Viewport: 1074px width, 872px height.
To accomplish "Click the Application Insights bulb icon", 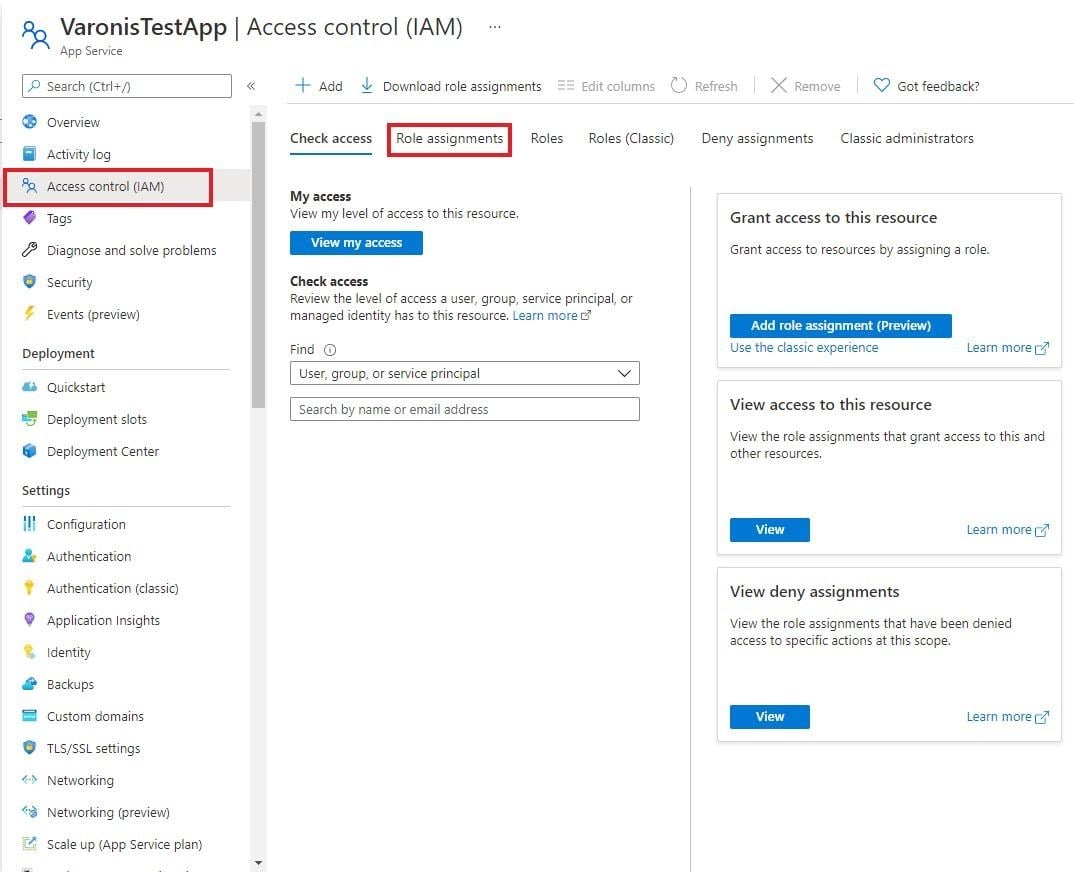I will (29, 620).
